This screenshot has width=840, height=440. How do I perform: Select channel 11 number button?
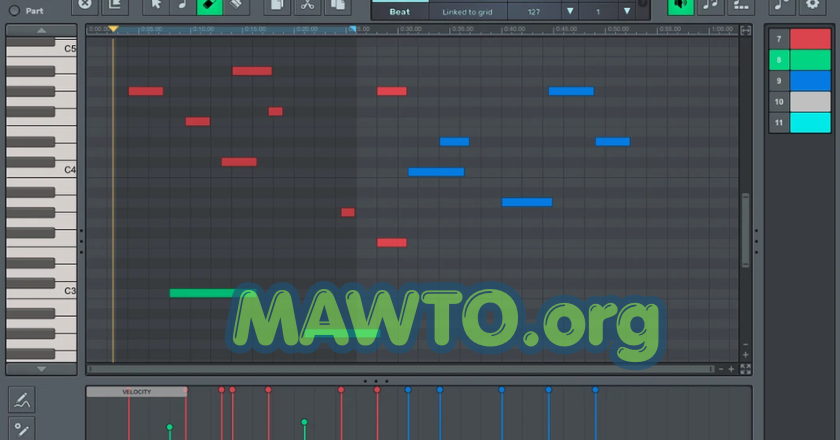pyautogui.click(x=779, y=123)
